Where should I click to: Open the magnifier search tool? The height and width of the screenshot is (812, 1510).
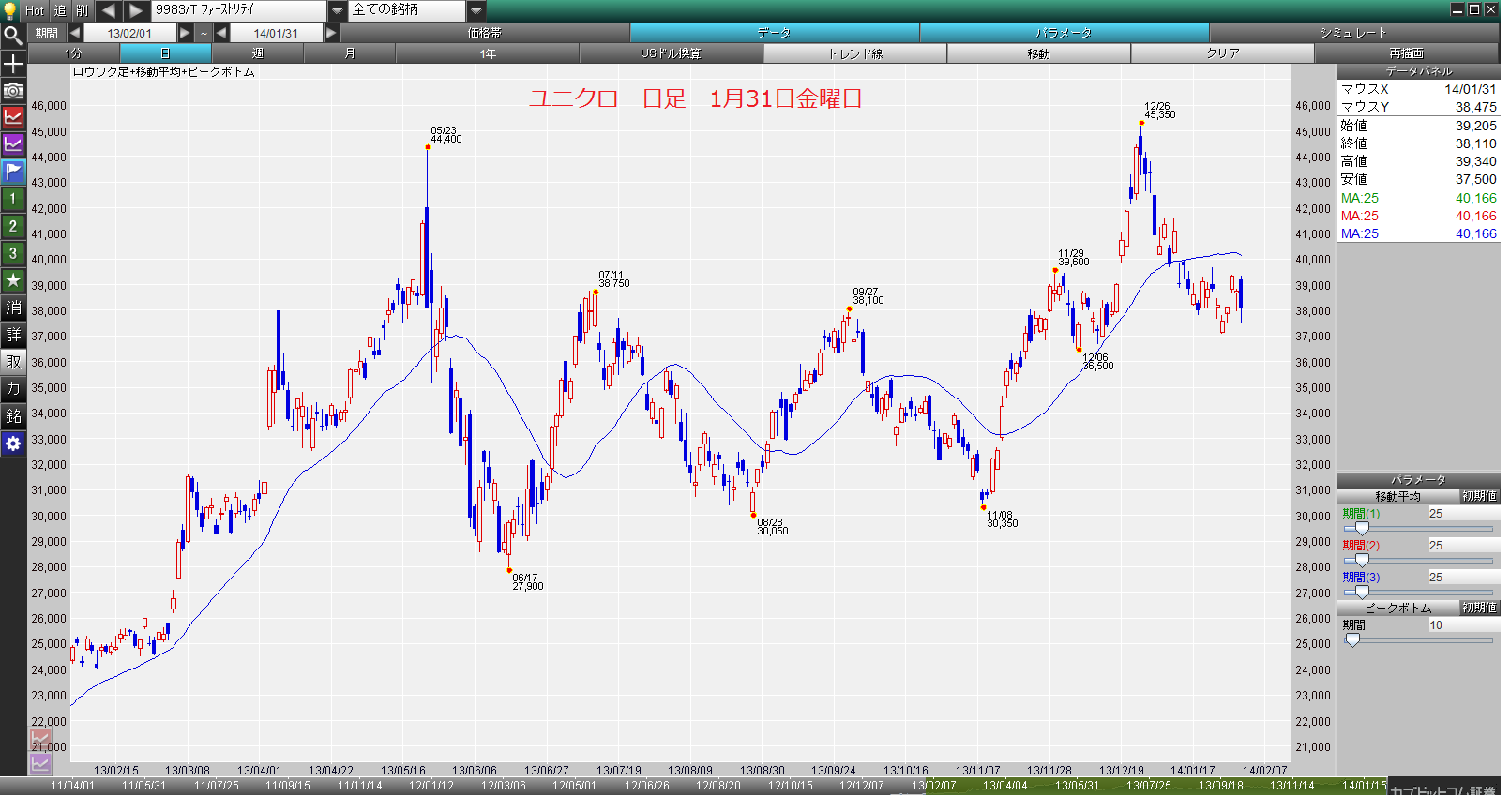(x=13, y=37)
